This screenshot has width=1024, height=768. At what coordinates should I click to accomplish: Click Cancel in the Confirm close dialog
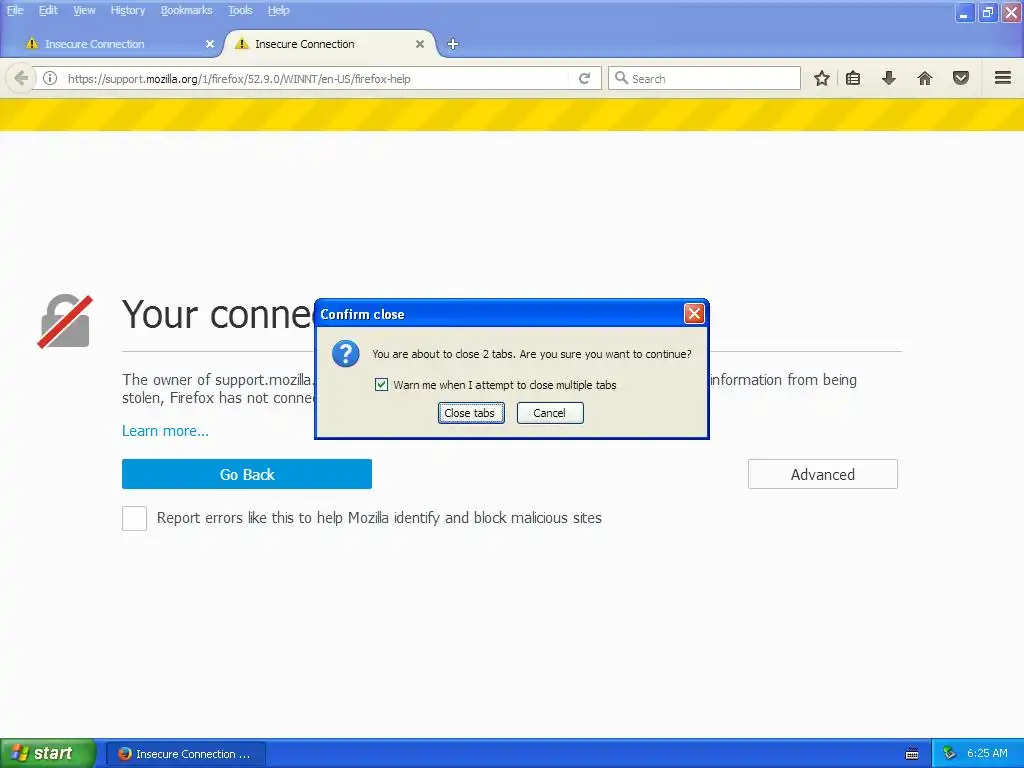click(550, 413)
